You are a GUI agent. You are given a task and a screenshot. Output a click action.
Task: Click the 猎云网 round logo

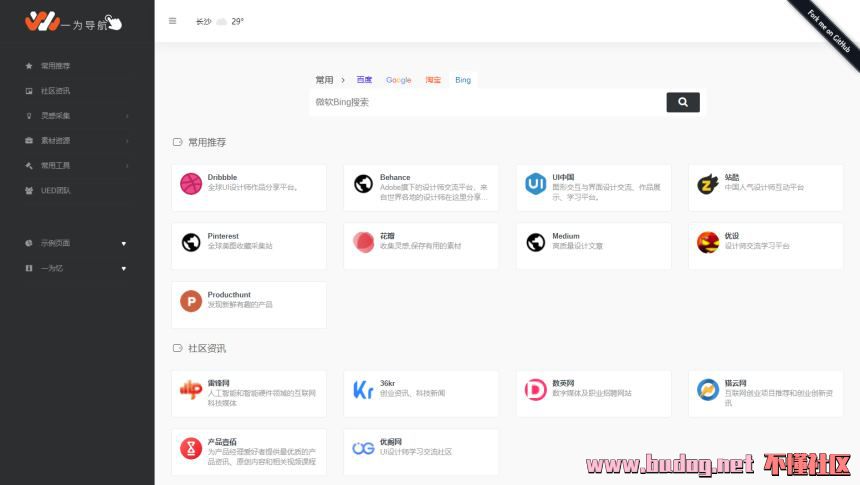coord(708,390)
